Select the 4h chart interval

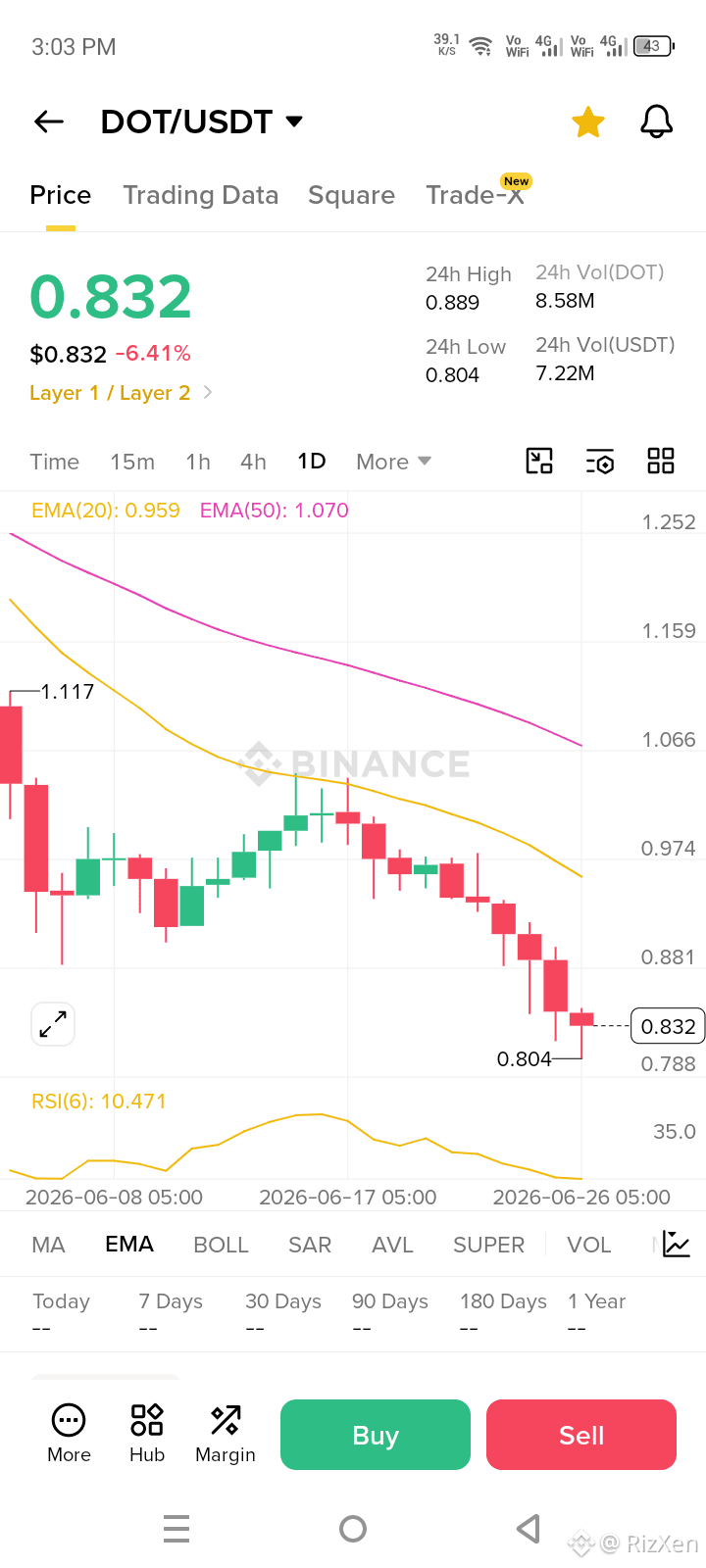point(253,462)
